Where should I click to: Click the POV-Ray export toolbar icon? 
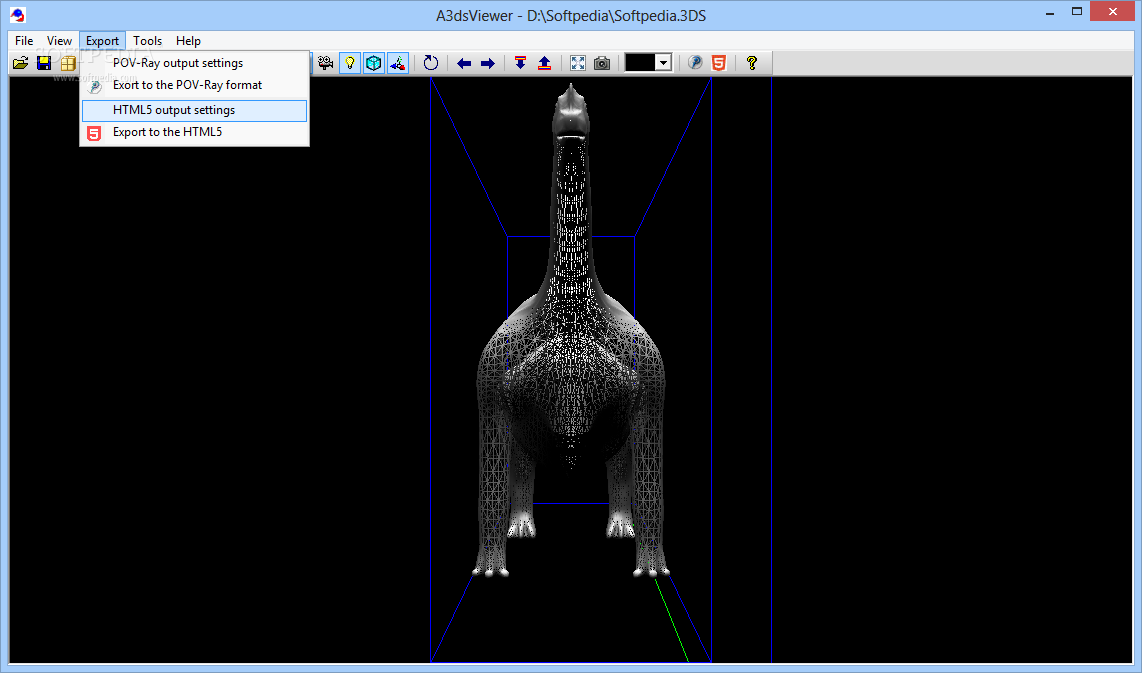click(x=695, y=63)
